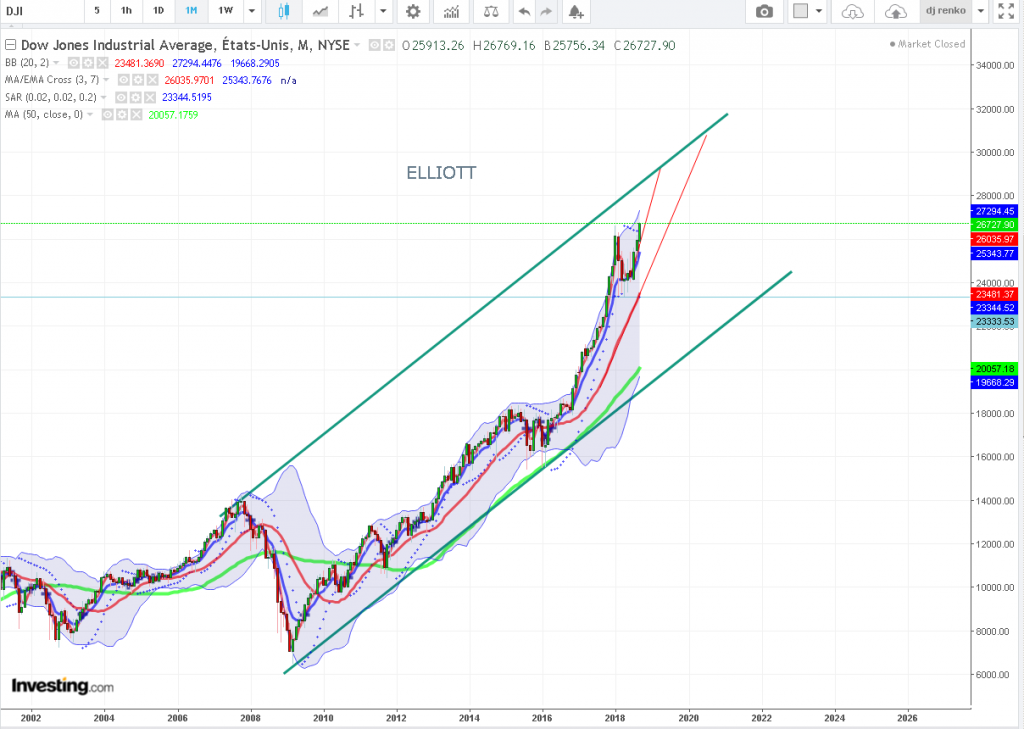Click the 2018 label on time axis

615,718
